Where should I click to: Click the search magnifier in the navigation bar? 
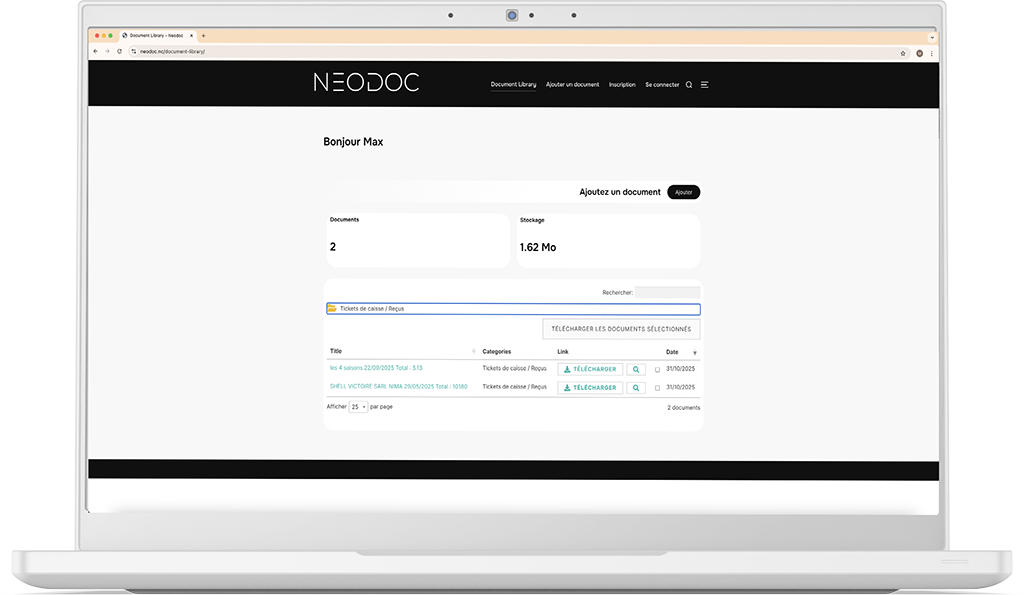(688, 85)
